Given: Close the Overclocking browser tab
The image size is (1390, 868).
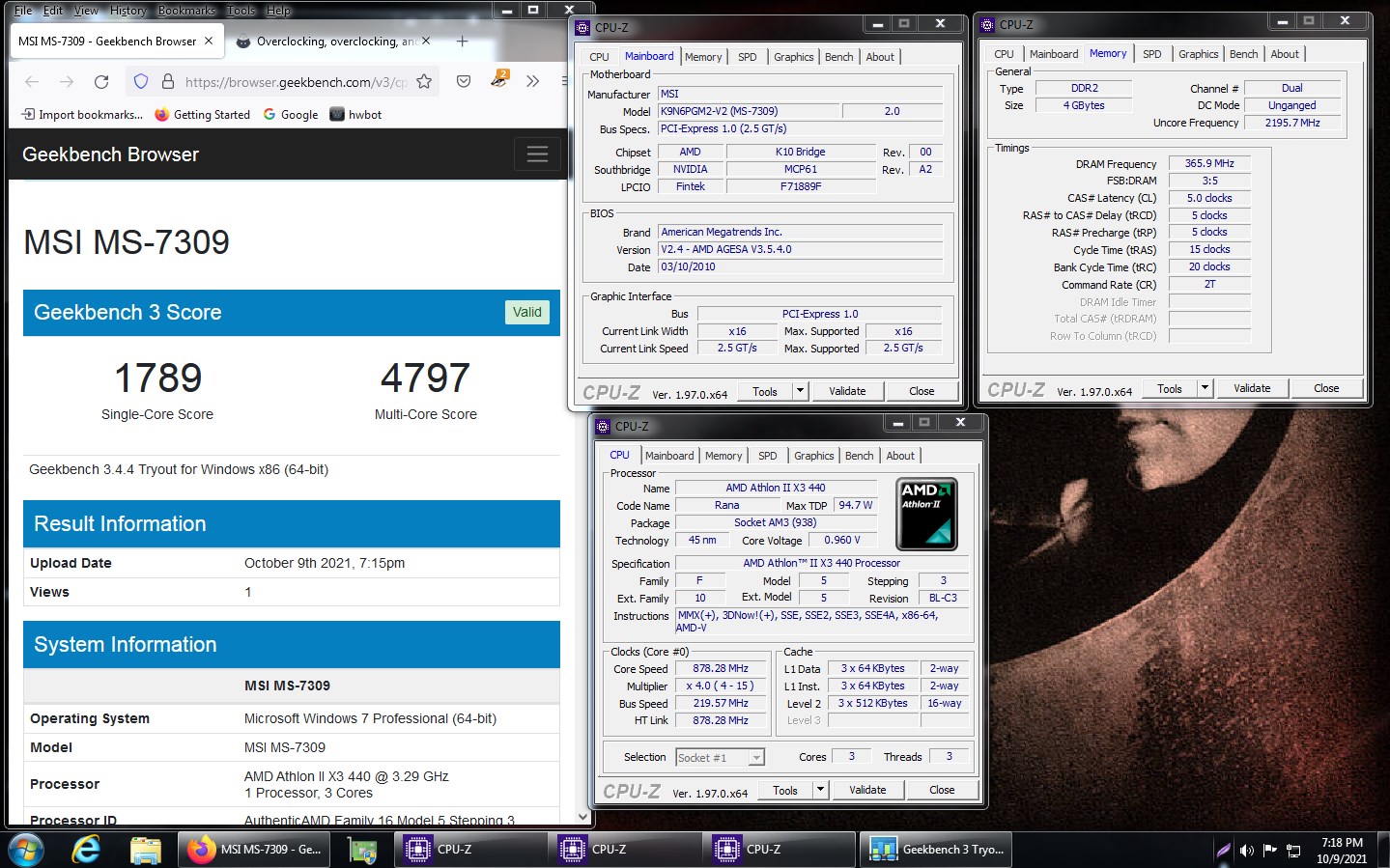Looking at the screenshot, I should tap(426, 42).
